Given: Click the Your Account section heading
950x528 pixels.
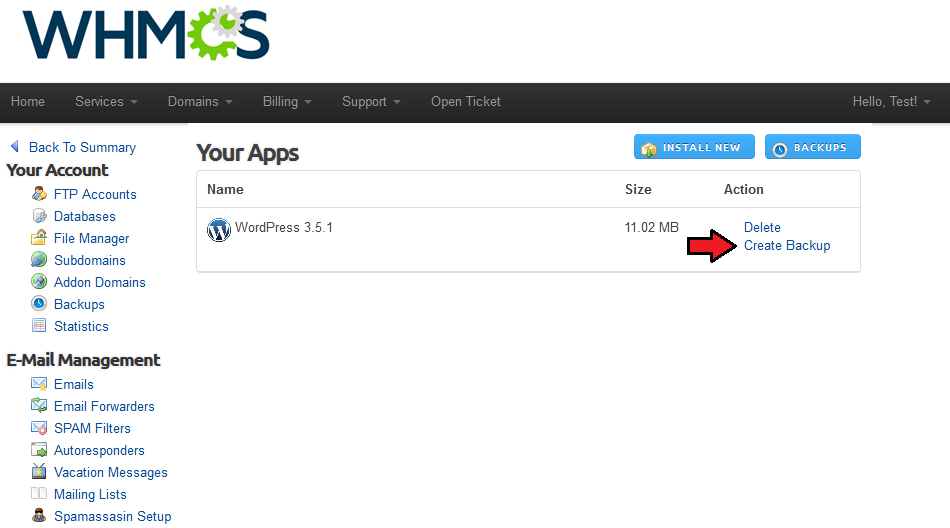Looking at the screenshot, I should coord(58,170).
